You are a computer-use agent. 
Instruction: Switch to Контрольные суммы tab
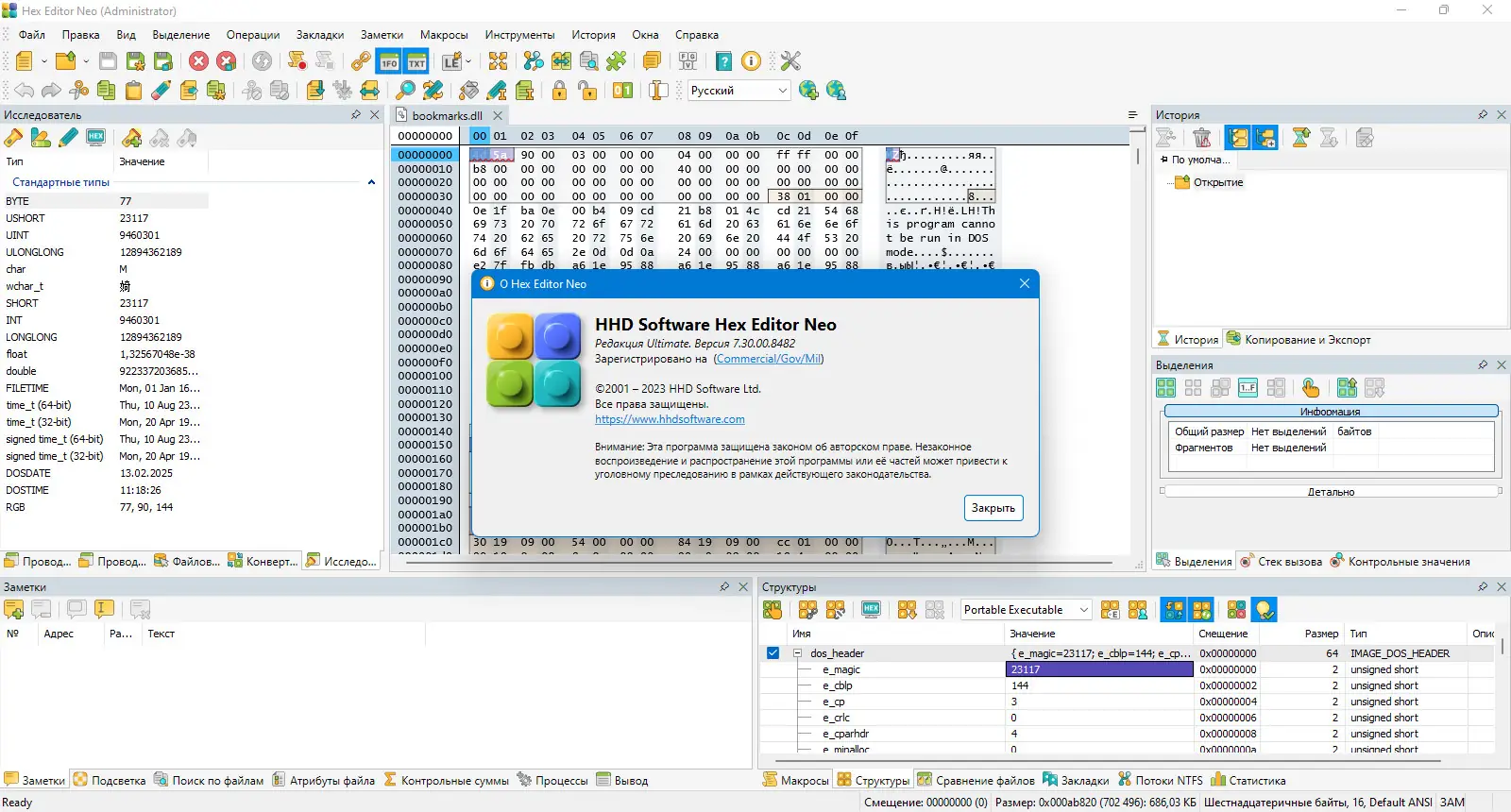coord(446,780)
